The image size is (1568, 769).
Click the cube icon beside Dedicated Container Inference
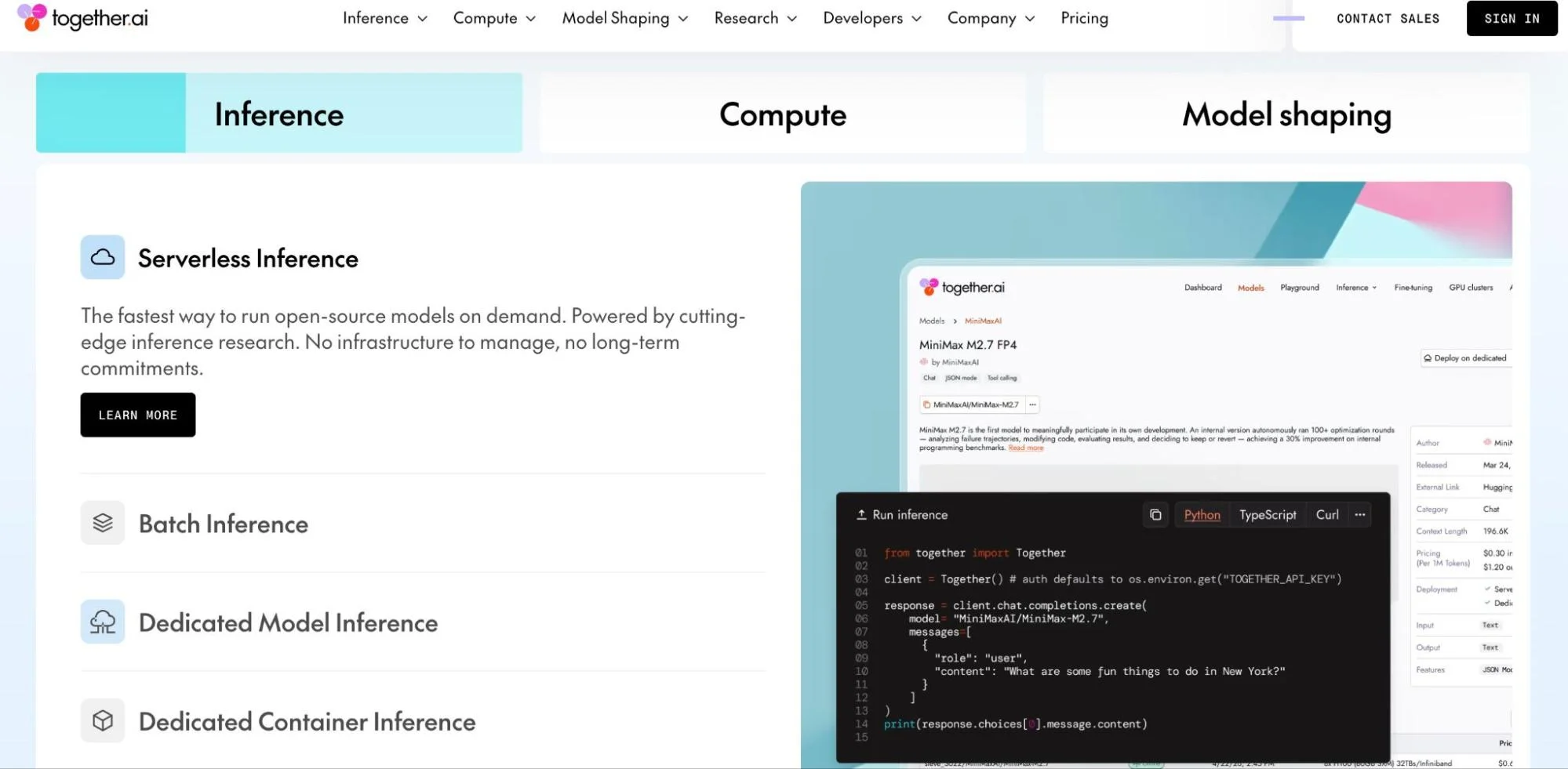click(x=103, y=720)
